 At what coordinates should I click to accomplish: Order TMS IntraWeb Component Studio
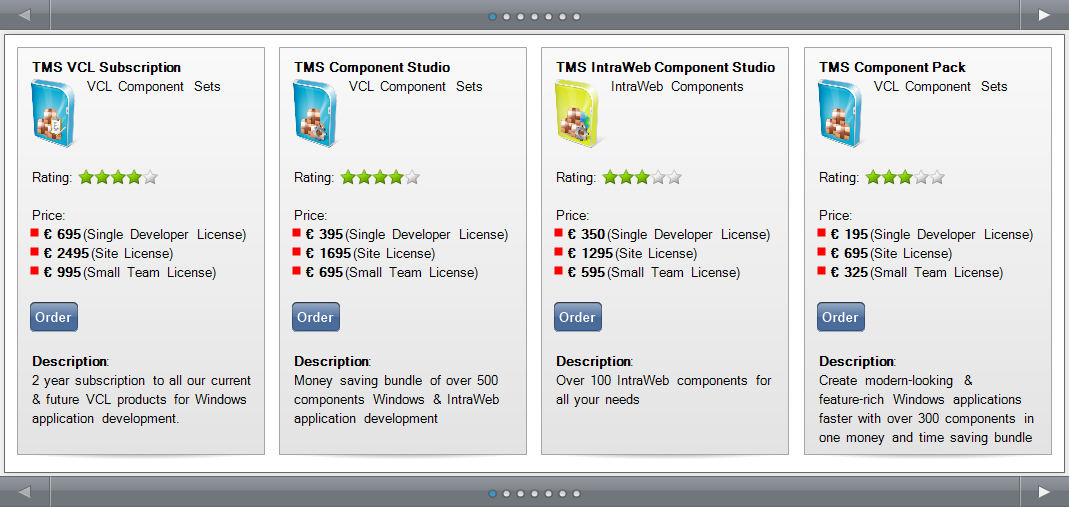click(577, 317)
